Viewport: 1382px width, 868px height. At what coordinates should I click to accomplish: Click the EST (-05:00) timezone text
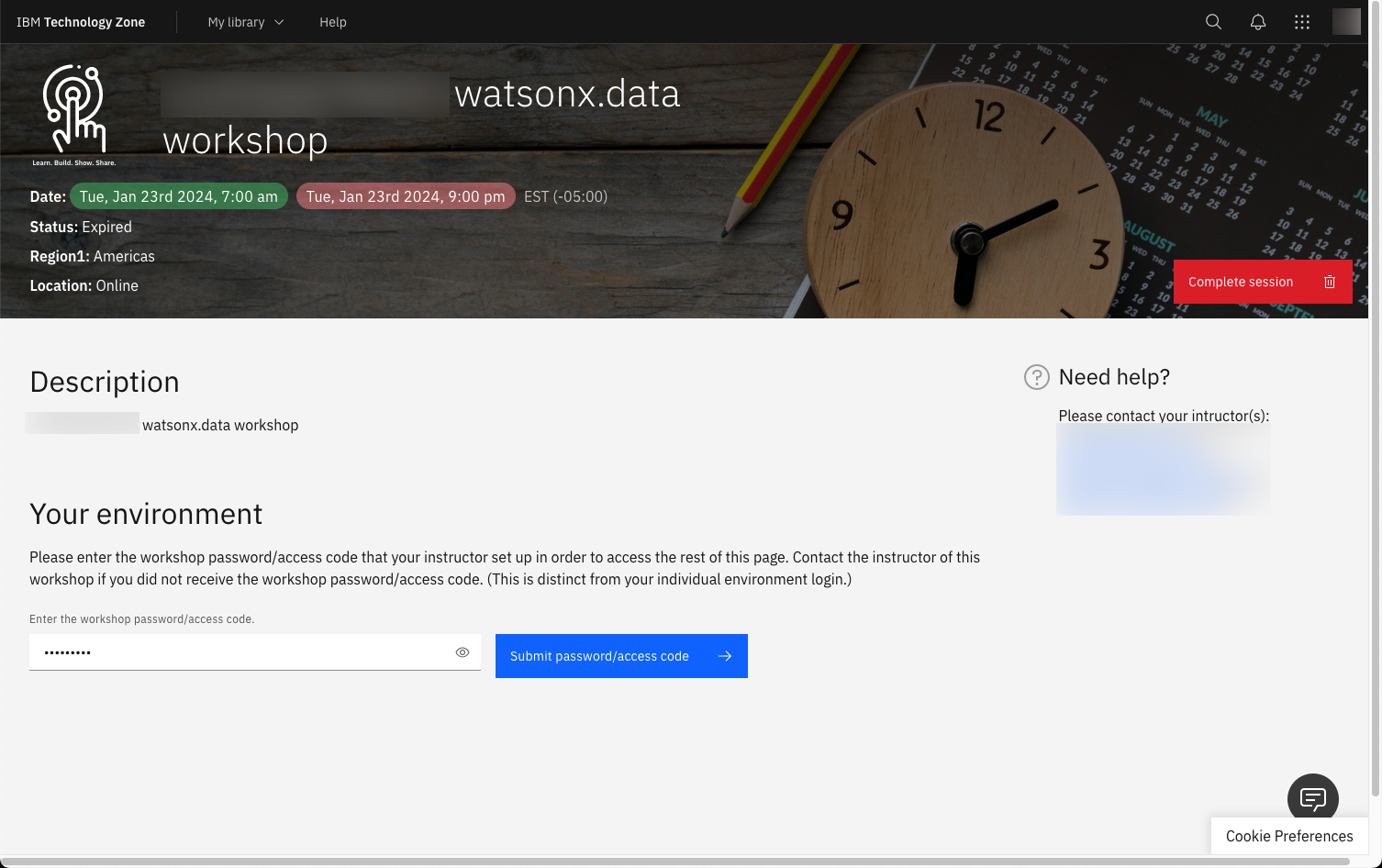[565, 196]
